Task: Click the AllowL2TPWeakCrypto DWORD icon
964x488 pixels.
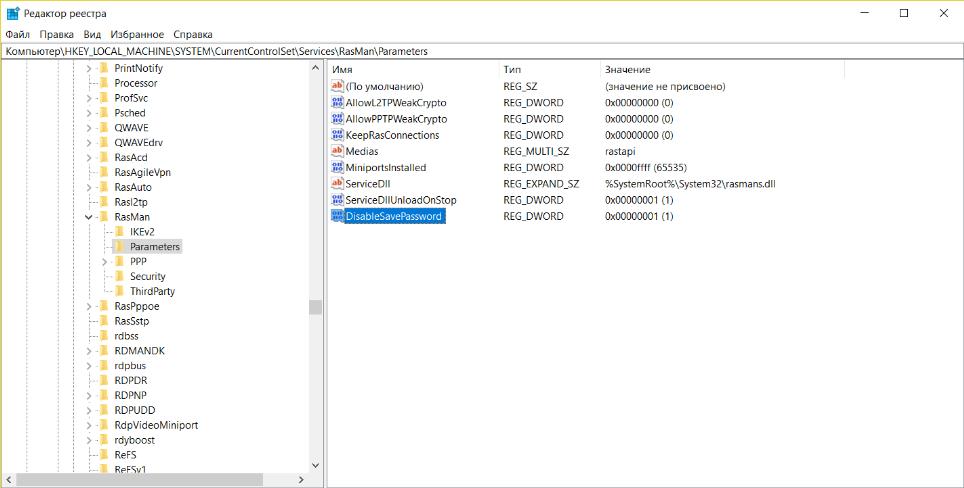Action: (337, 103)
